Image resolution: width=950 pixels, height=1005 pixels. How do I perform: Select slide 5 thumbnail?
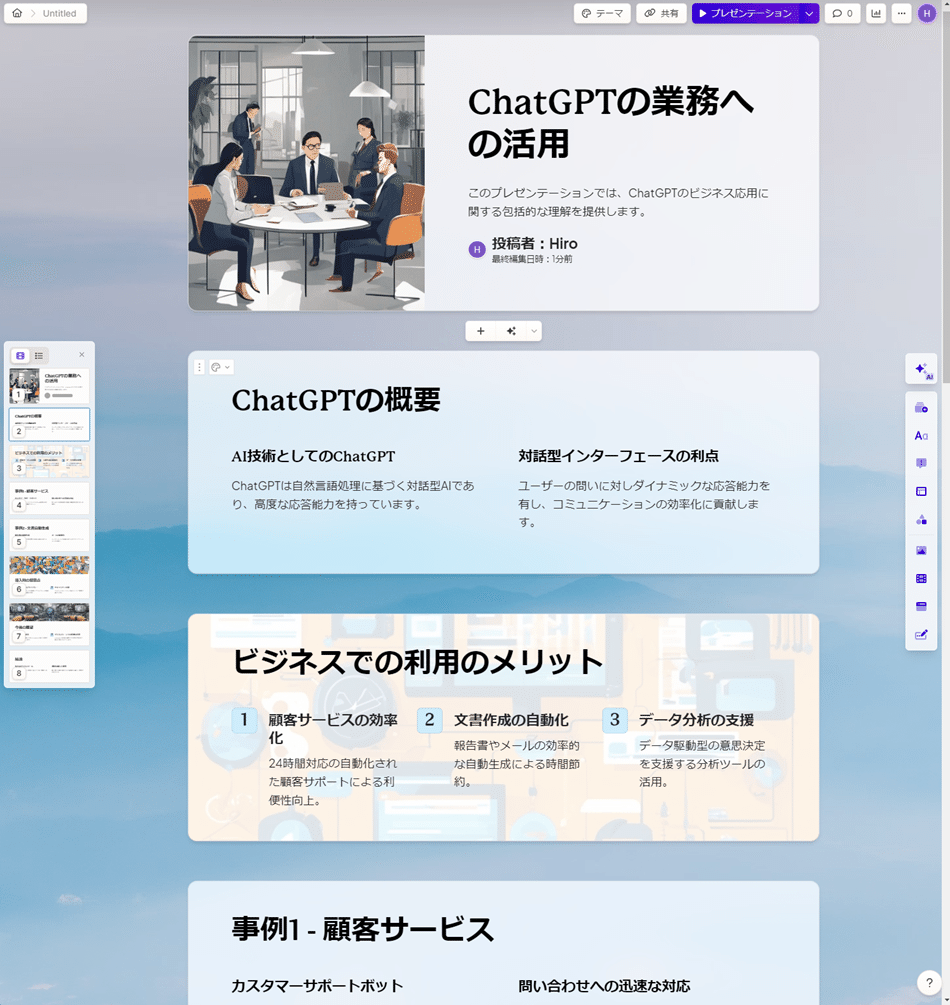pyautogui.click(x=49, y=535)
